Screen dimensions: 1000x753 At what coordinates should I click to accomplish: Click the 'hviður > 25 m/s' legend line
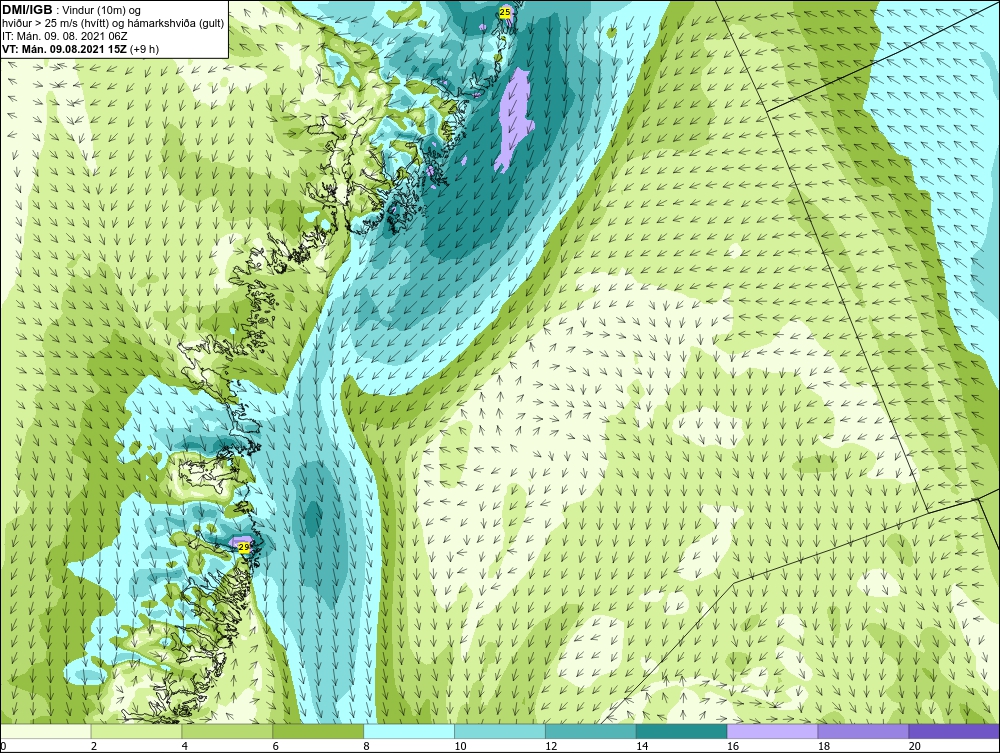pyautogui.click(x=114, y=24)
